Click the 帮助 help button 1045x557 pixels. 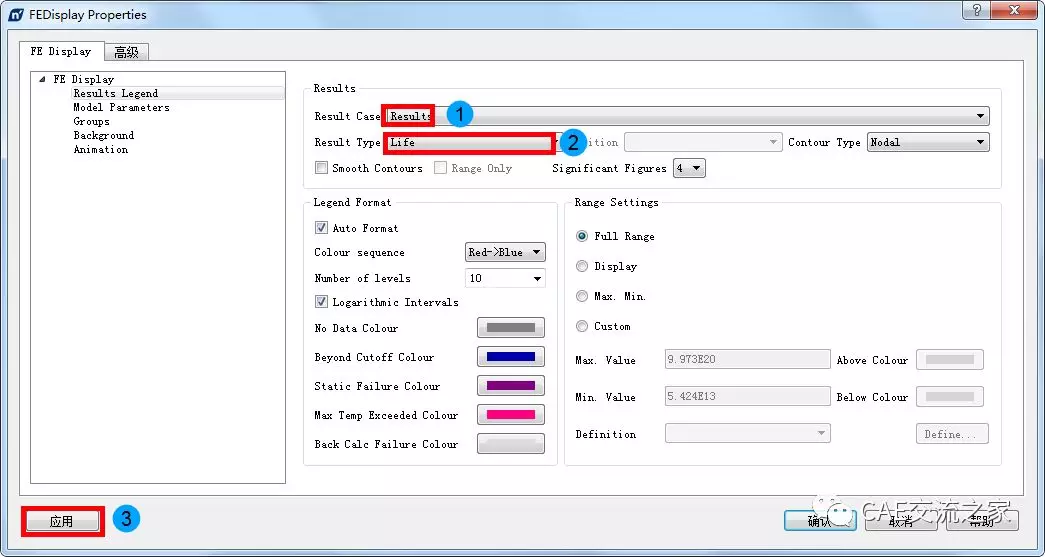[x=982, y=521]
